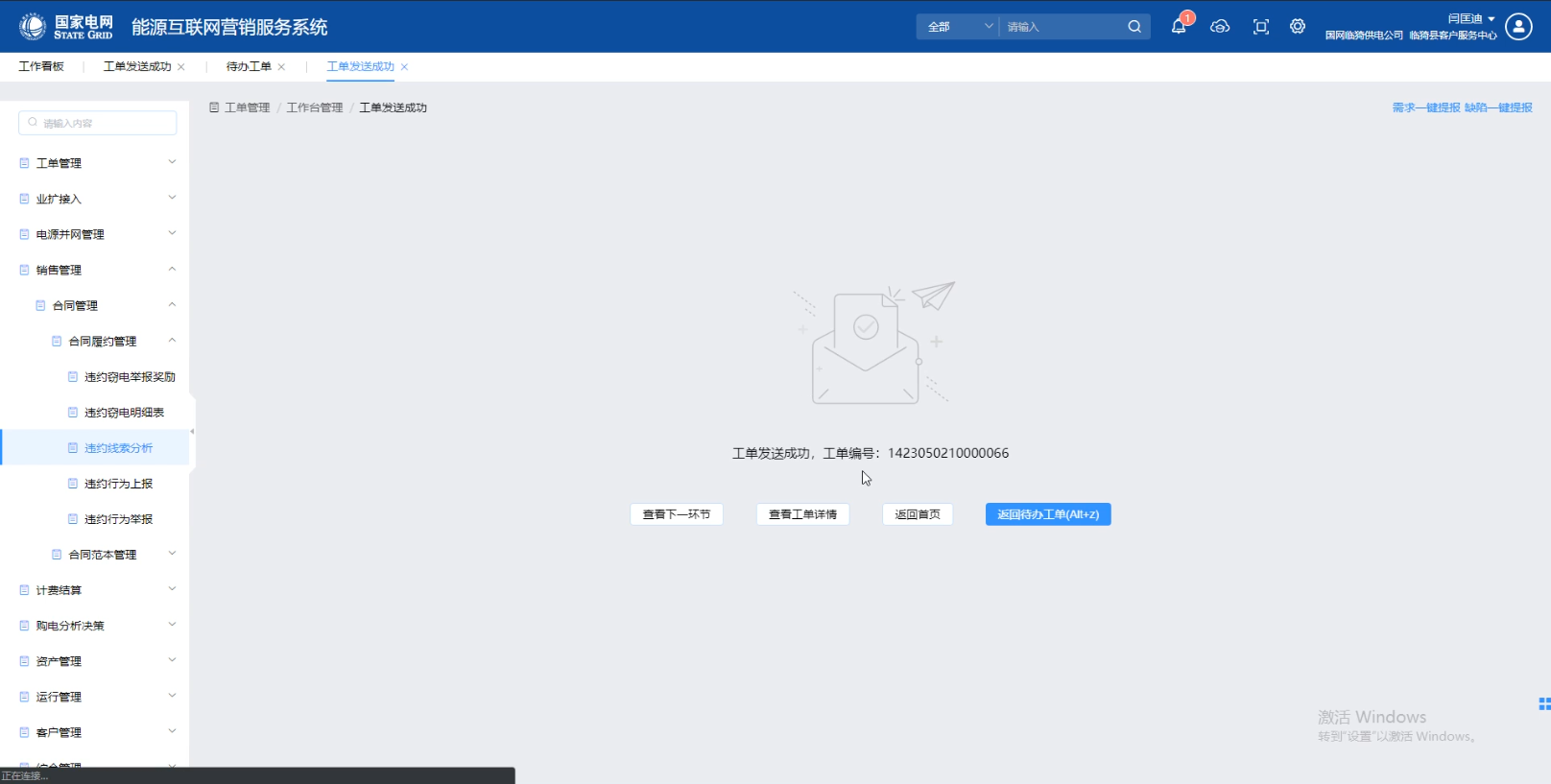This screenshot has width=1551, height=784.
Task: Click the user avatar icon
Action: [1518, 27]
